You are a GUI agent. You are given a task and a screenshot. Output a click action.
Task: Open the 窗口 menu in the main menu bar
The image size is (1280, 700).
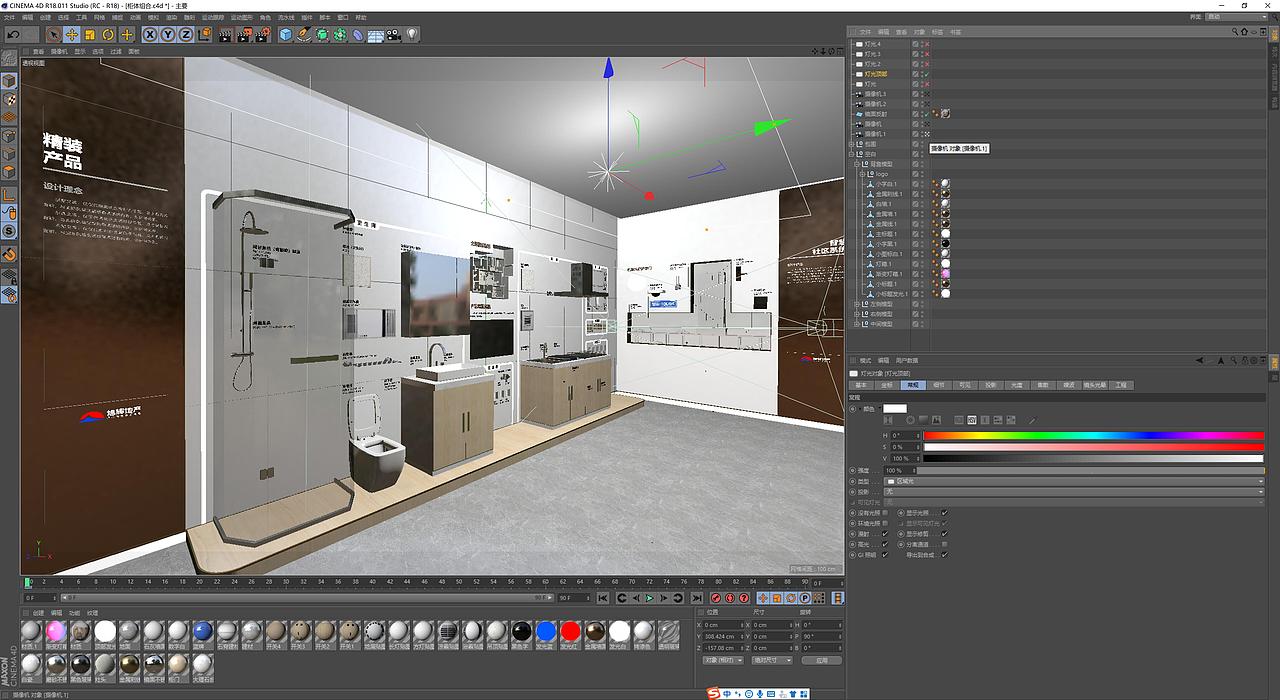(343, 18)
